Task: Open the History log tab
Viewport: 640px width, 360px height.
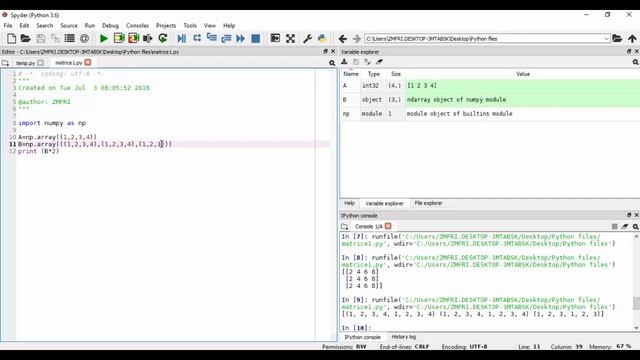Action: pos(404,337)
